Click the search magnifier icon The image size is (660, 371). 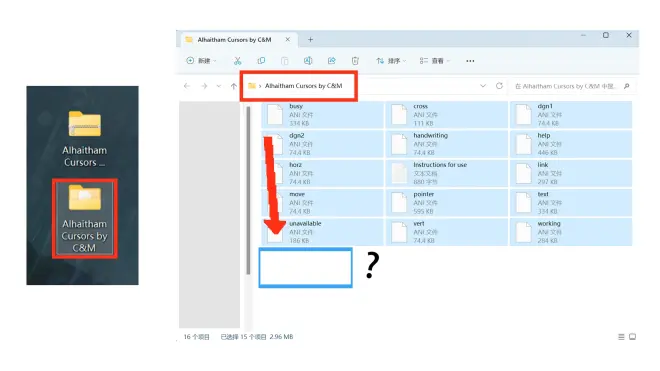tap(626, 86)
